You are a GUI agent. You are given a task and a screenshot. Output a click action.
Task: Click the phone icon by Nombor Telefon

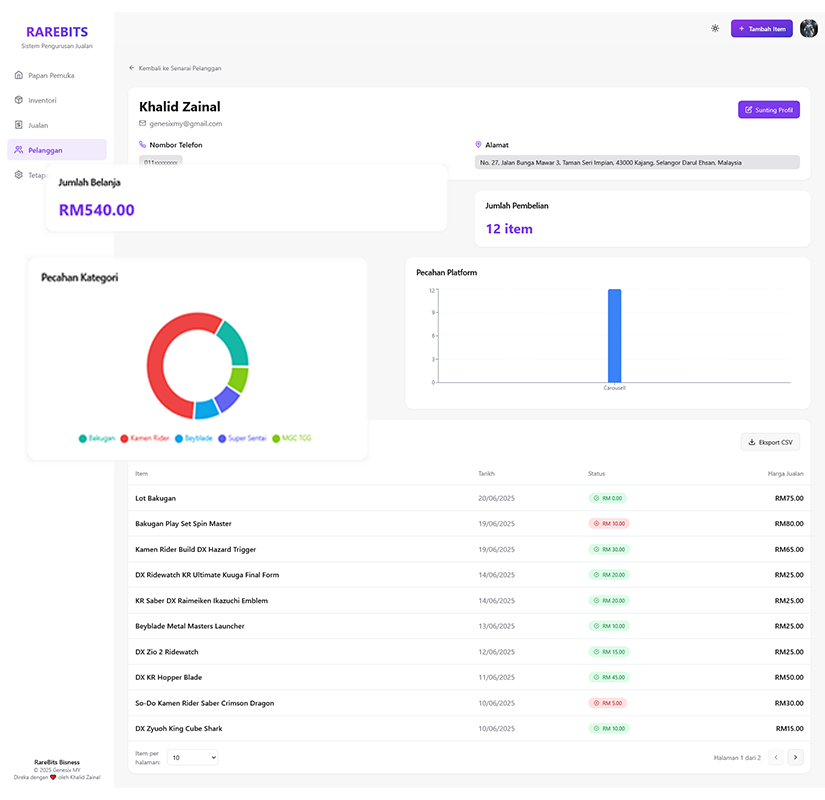pyautogui.click(x=143, y=145)
